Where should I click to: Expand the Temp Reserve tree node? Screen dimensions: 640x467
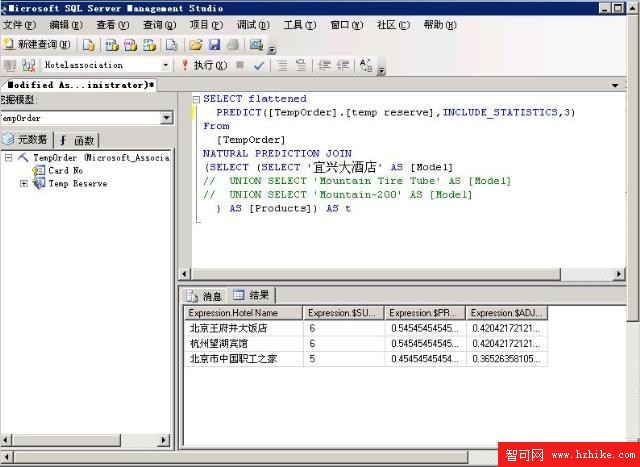(x=24, y=184)
